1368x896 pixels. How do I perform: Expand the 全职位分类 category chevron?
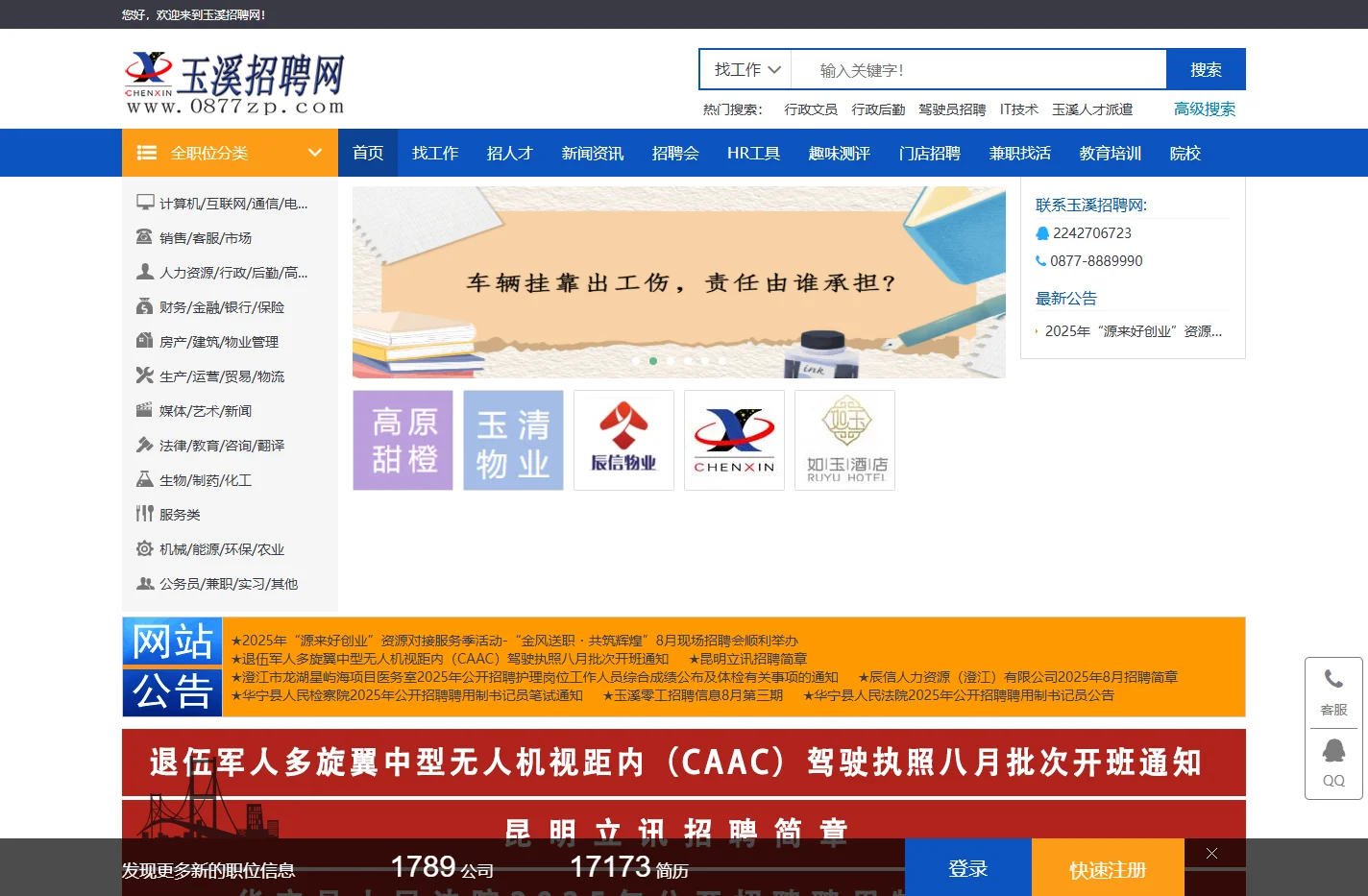coord(314,153)
